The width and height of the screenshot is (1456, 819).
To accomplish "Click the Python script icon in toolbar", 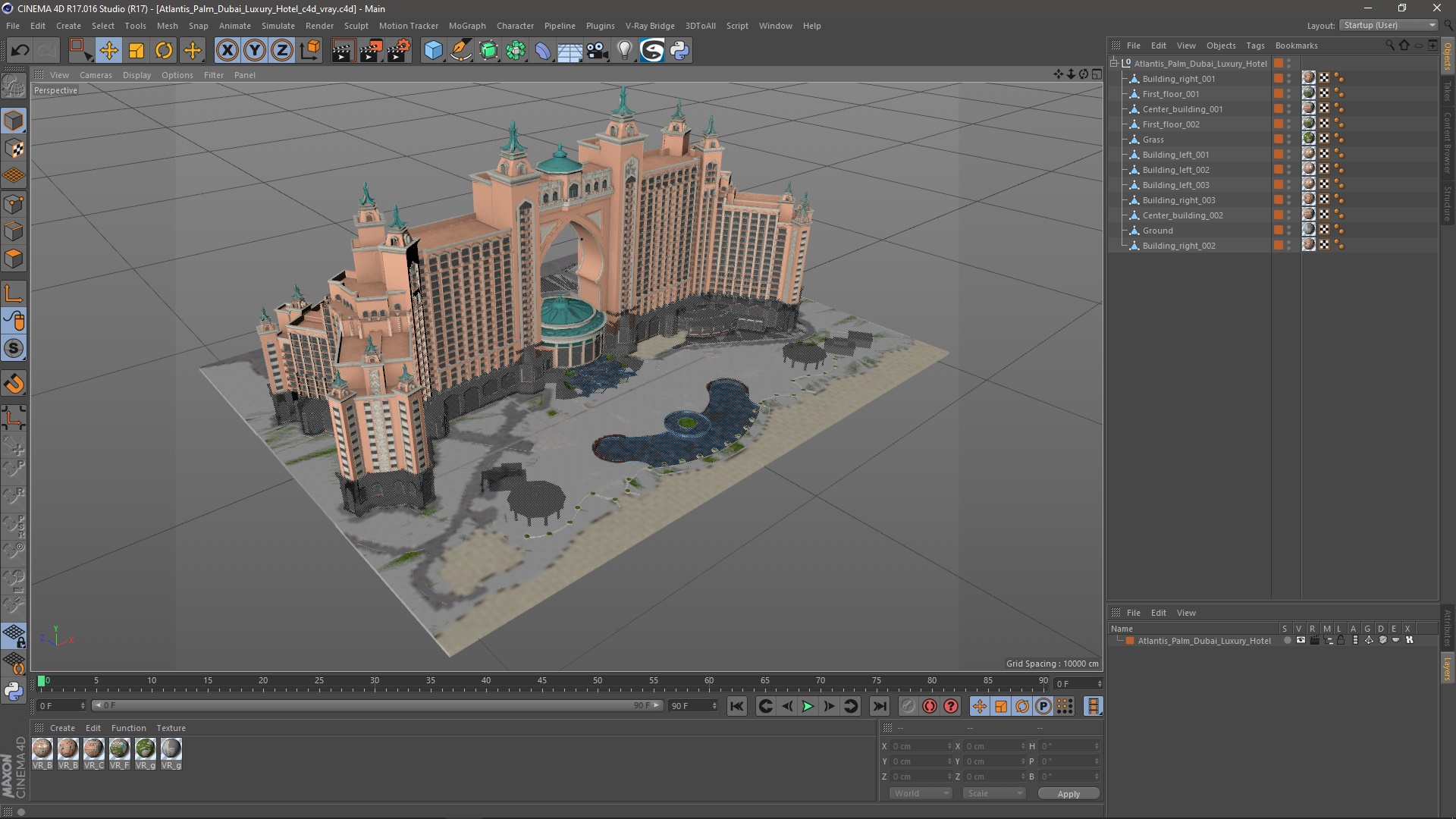I will point(679,51).
